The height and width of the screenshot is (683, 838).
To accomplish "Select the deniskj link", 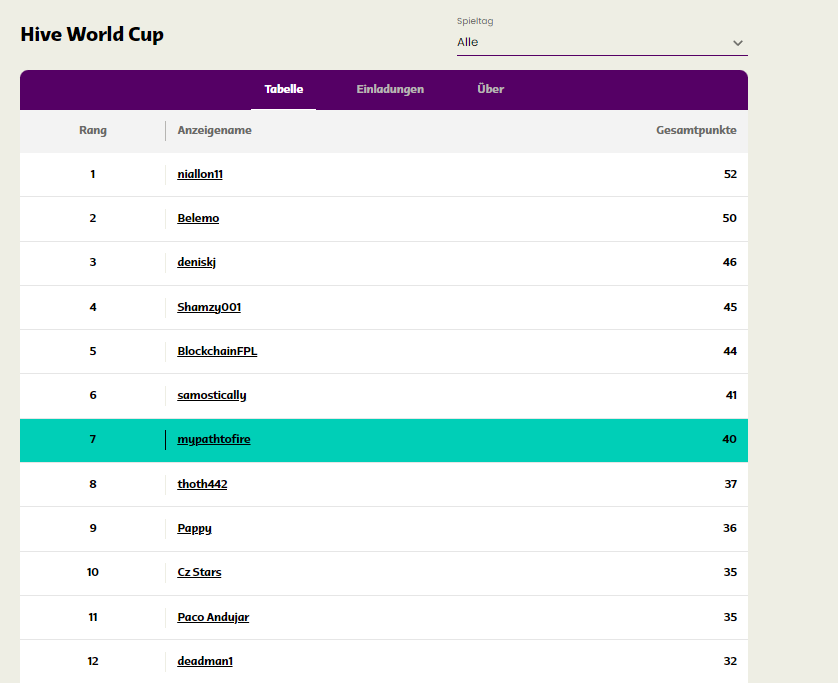I will click(x=197, y=262).
